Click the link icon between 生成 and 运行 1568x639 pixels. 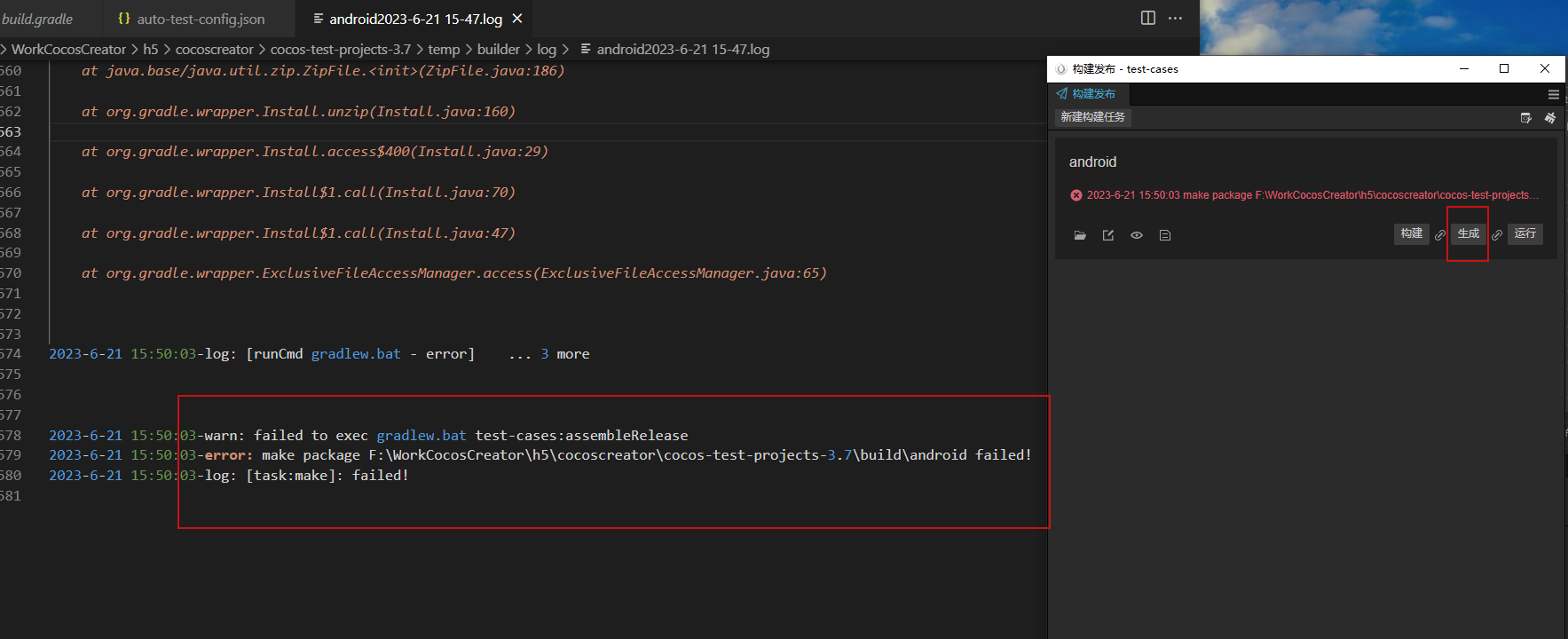tap(1497, 235)
